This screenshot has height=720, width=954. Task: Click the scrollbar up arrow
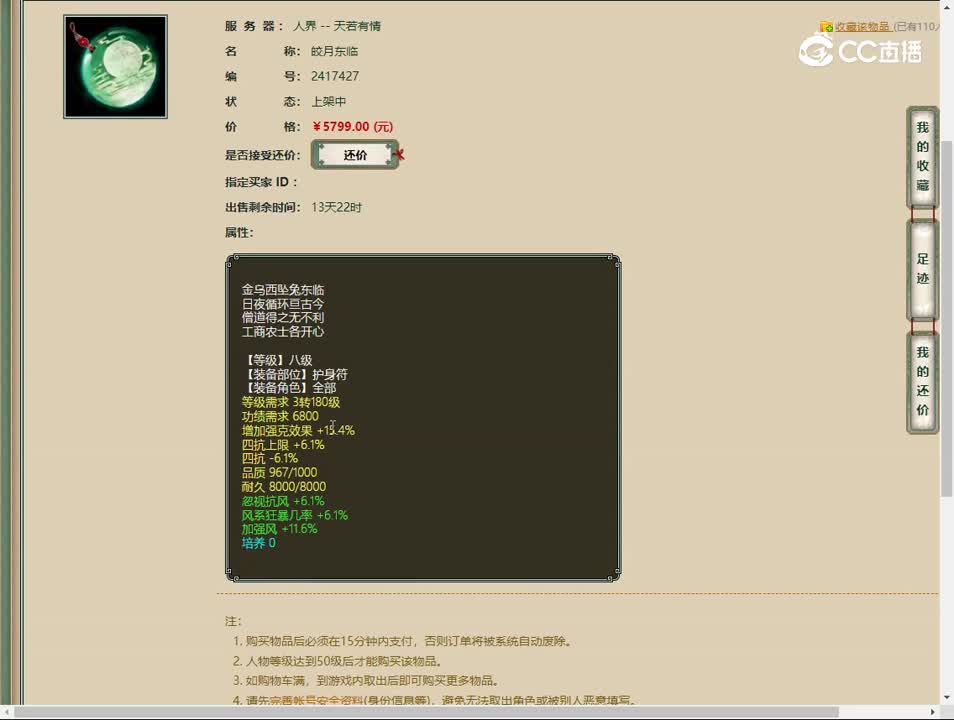click(946, 8)
